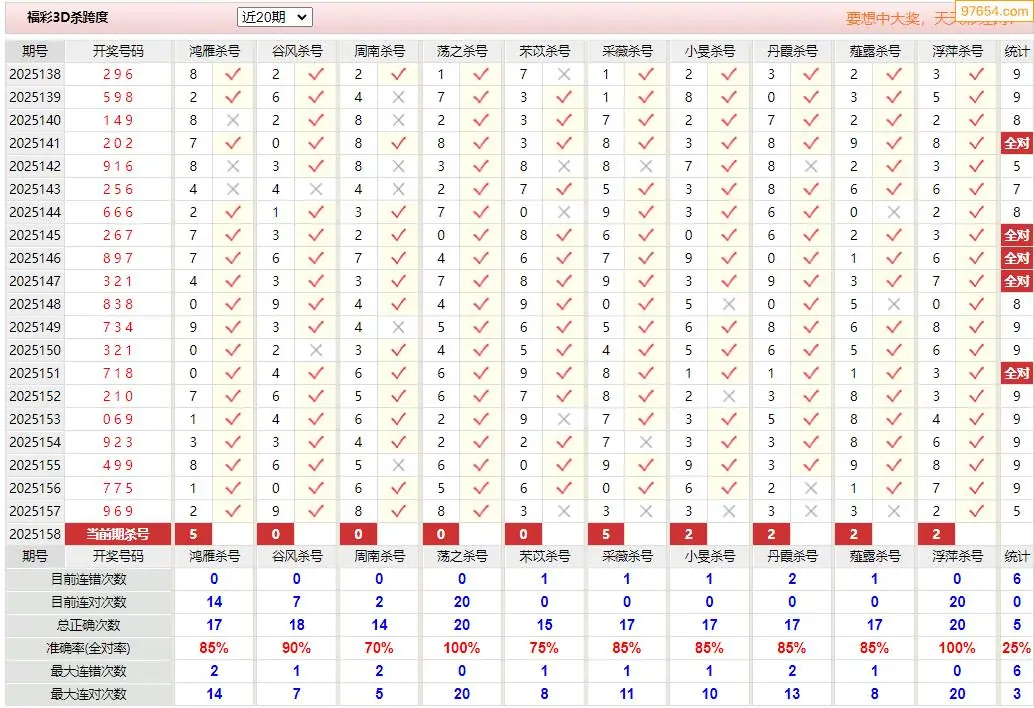Screen dimensions: 1034x708
Task: Click the gray X mark for 谷风 in row 2025143
Action: (x=316, y=189)
